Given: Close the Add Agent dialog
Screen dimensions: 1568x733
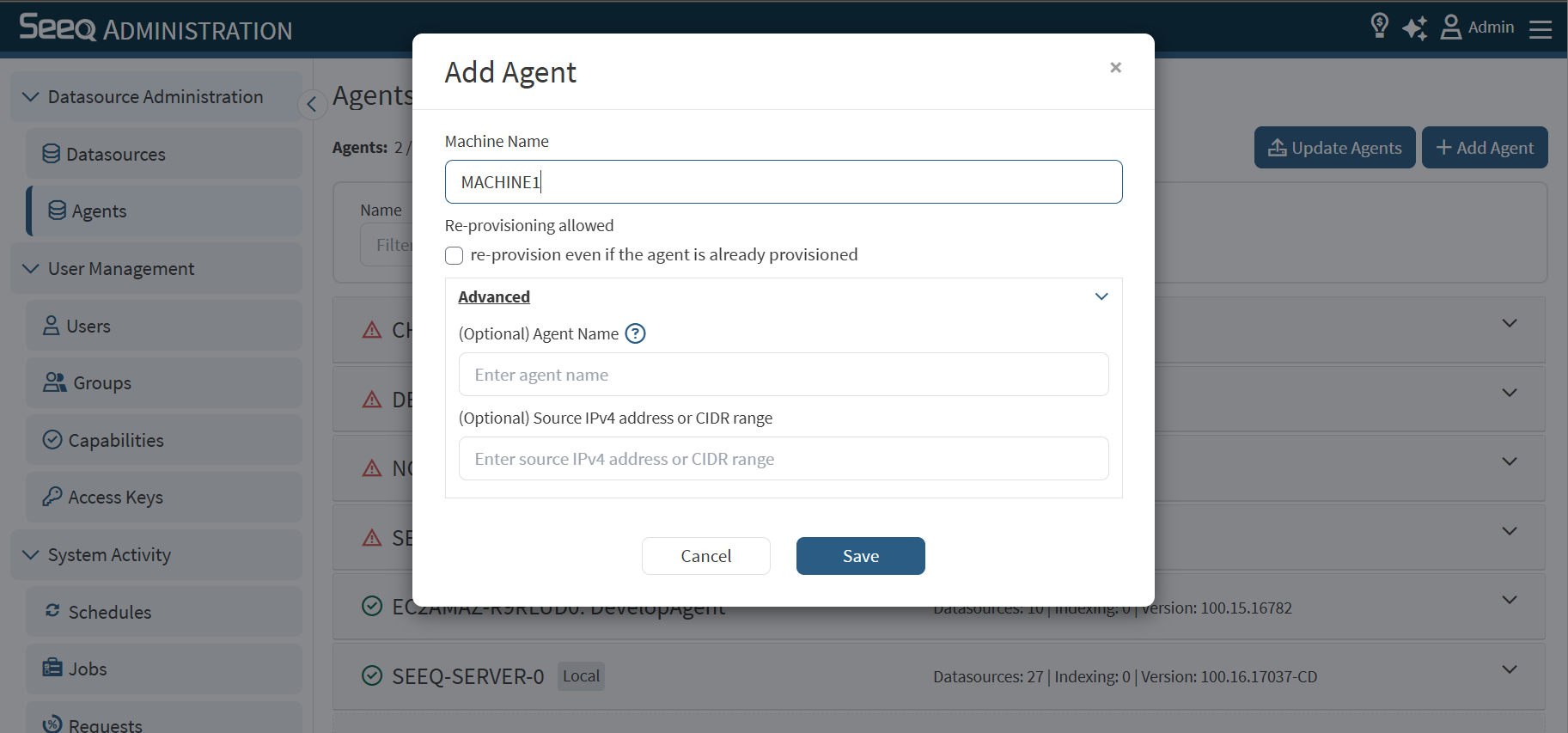Looking at the screenshot, I should coord(1115,68).
